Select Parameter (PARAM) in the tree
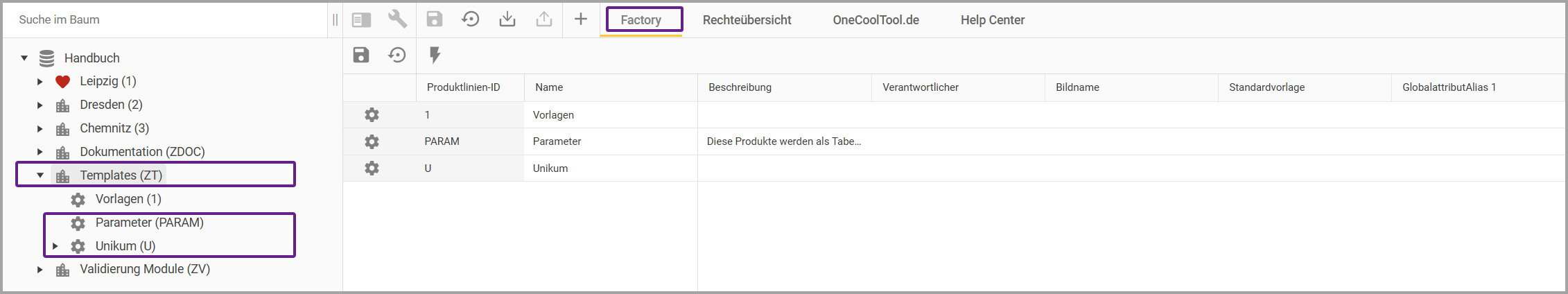This screenshot has width=1568, height=294. (149, 223)
